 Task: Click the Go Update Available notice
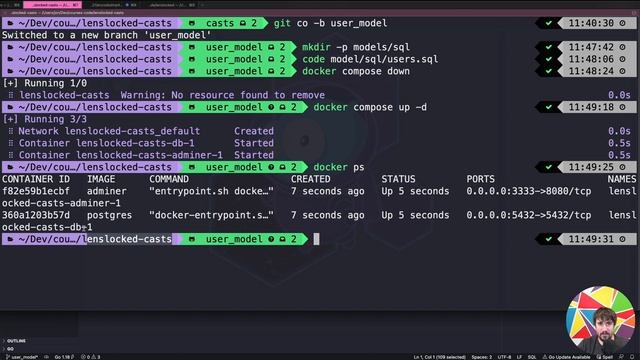coord(566,357)
